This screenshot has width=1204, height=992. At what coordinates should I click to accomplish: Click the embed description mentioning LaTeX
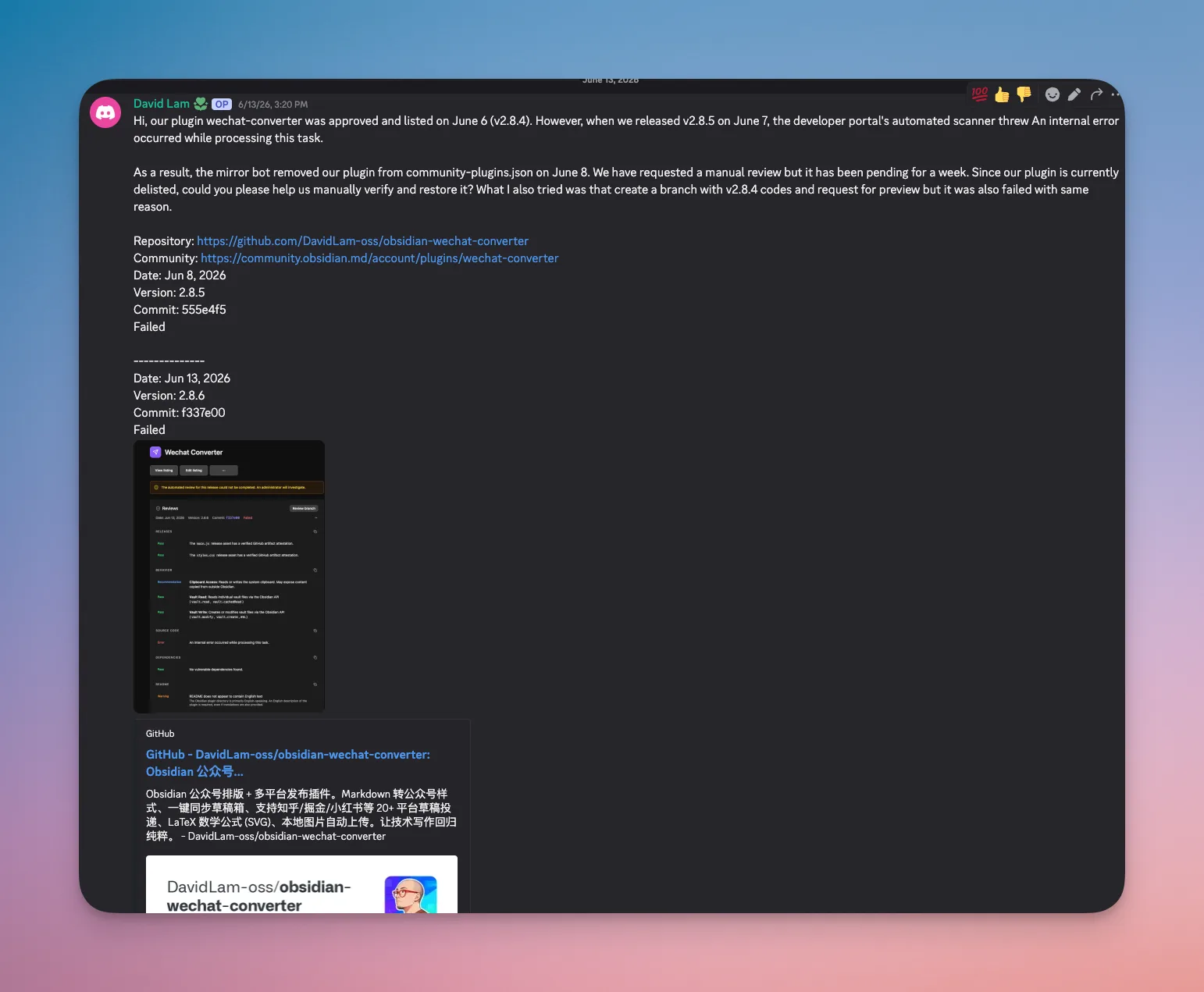click(x=301, y=815)
